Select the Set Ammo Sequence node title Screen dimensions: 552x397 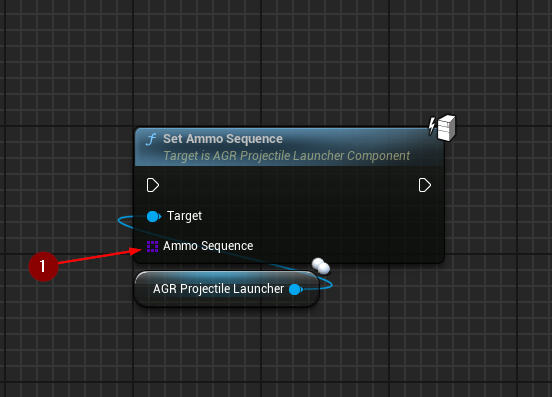click(x=223, y=139)
